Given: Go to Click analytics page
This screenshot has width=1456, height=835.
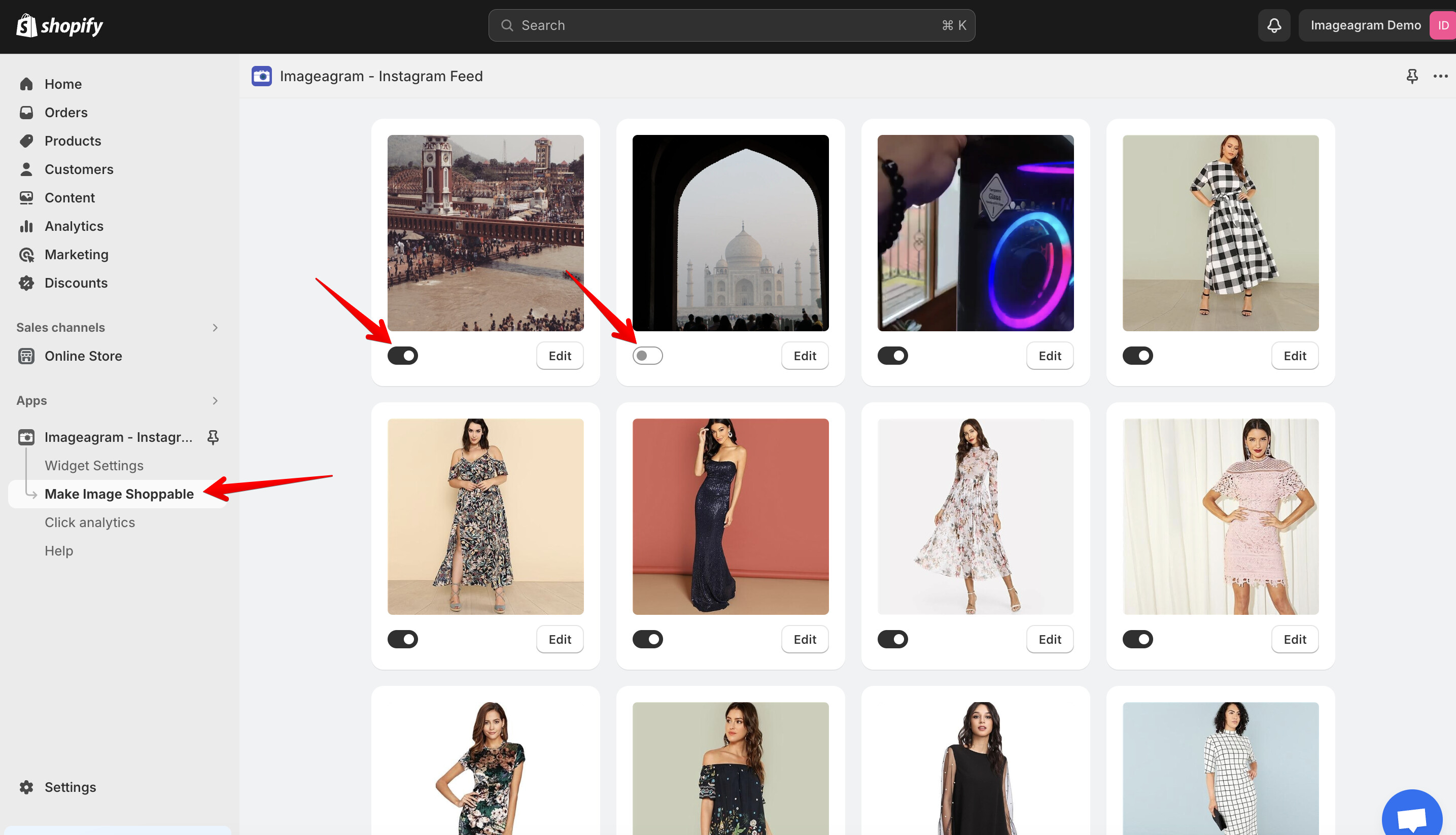Looking at the screenshot, I should pyautogui.click(x=90, y=523).
